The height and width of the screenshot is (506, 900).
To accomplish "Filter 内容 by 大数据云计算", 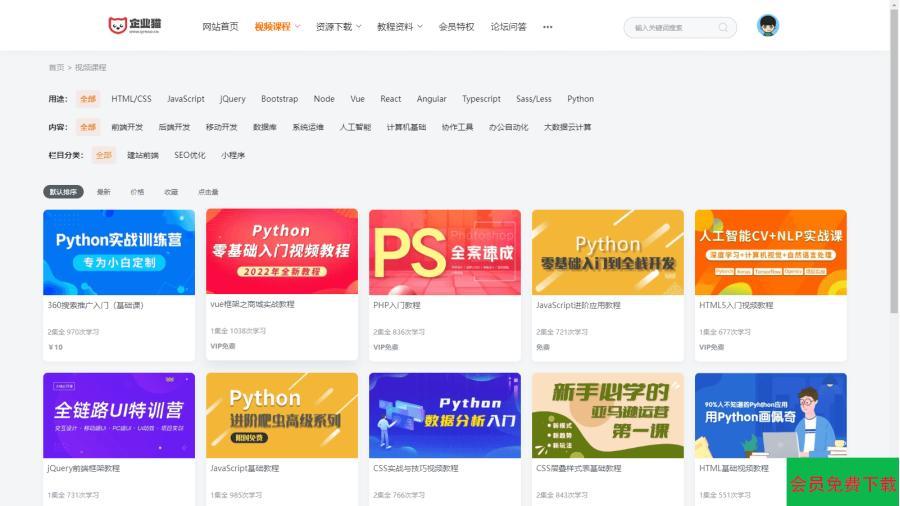I will (568, 127).
